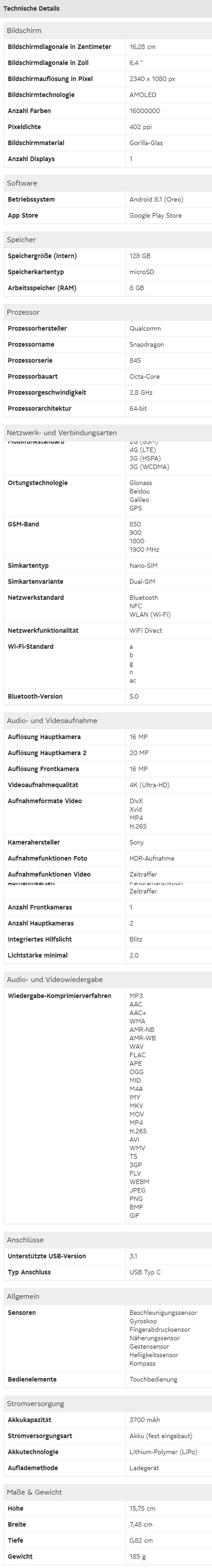Viewport: 212px width, 1568px height.
Task: Click the Prozessor section header
Action: [x=107, y=312]
